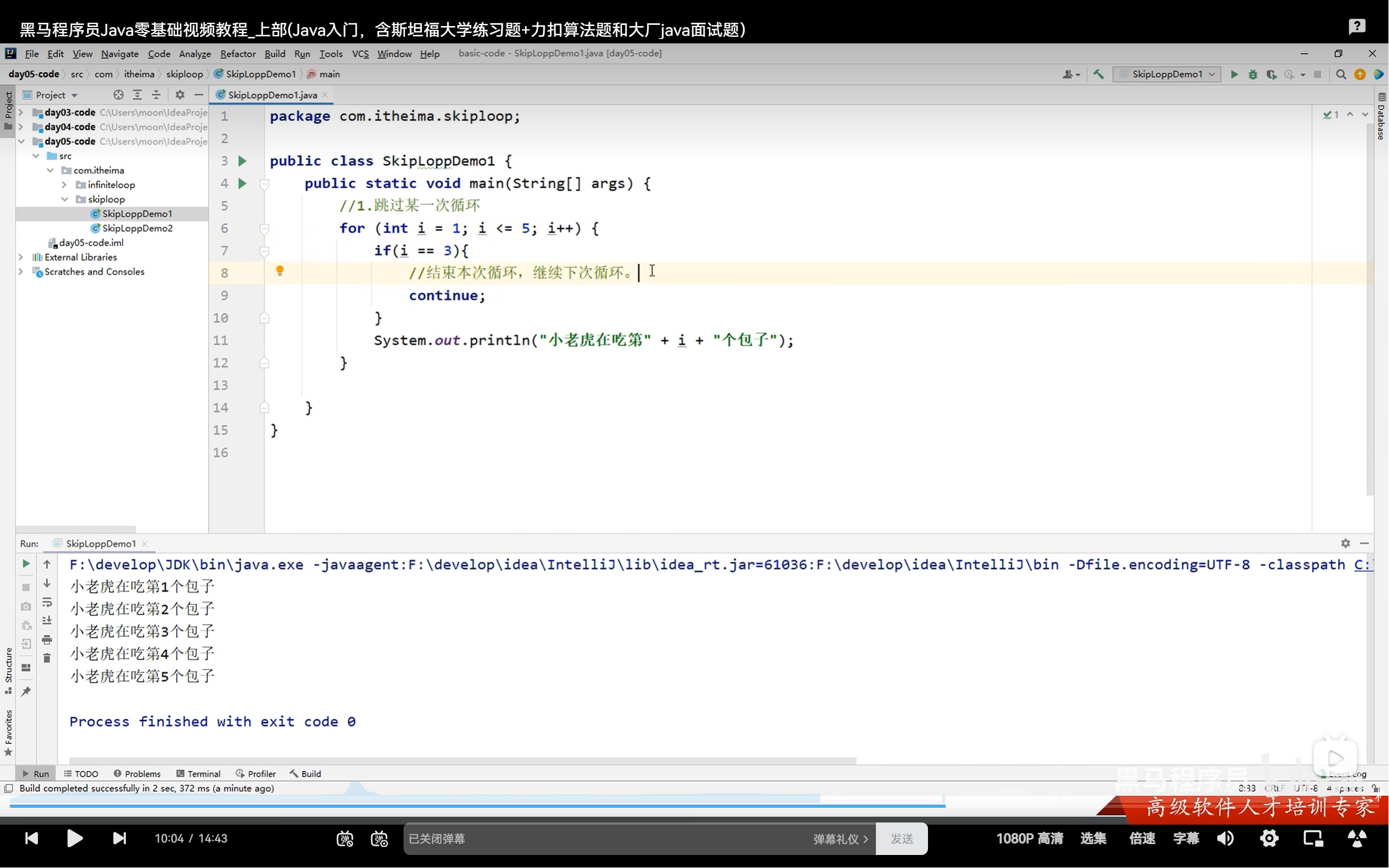
Task: Click the yellow intention lightbulb on line 8
Action: 280,271
